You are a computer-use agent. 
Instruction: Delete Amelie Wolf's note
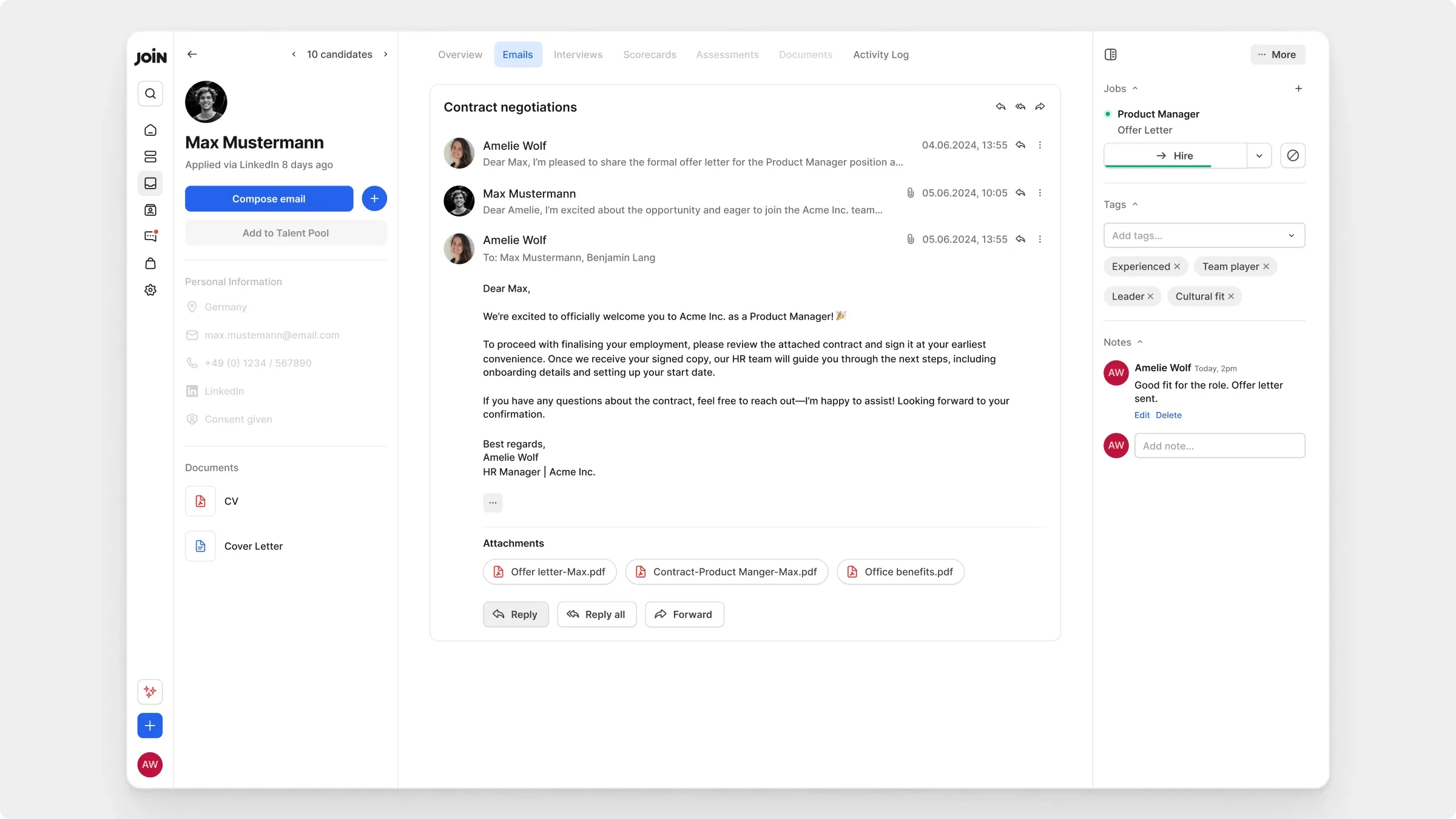tap(1168, 415)
